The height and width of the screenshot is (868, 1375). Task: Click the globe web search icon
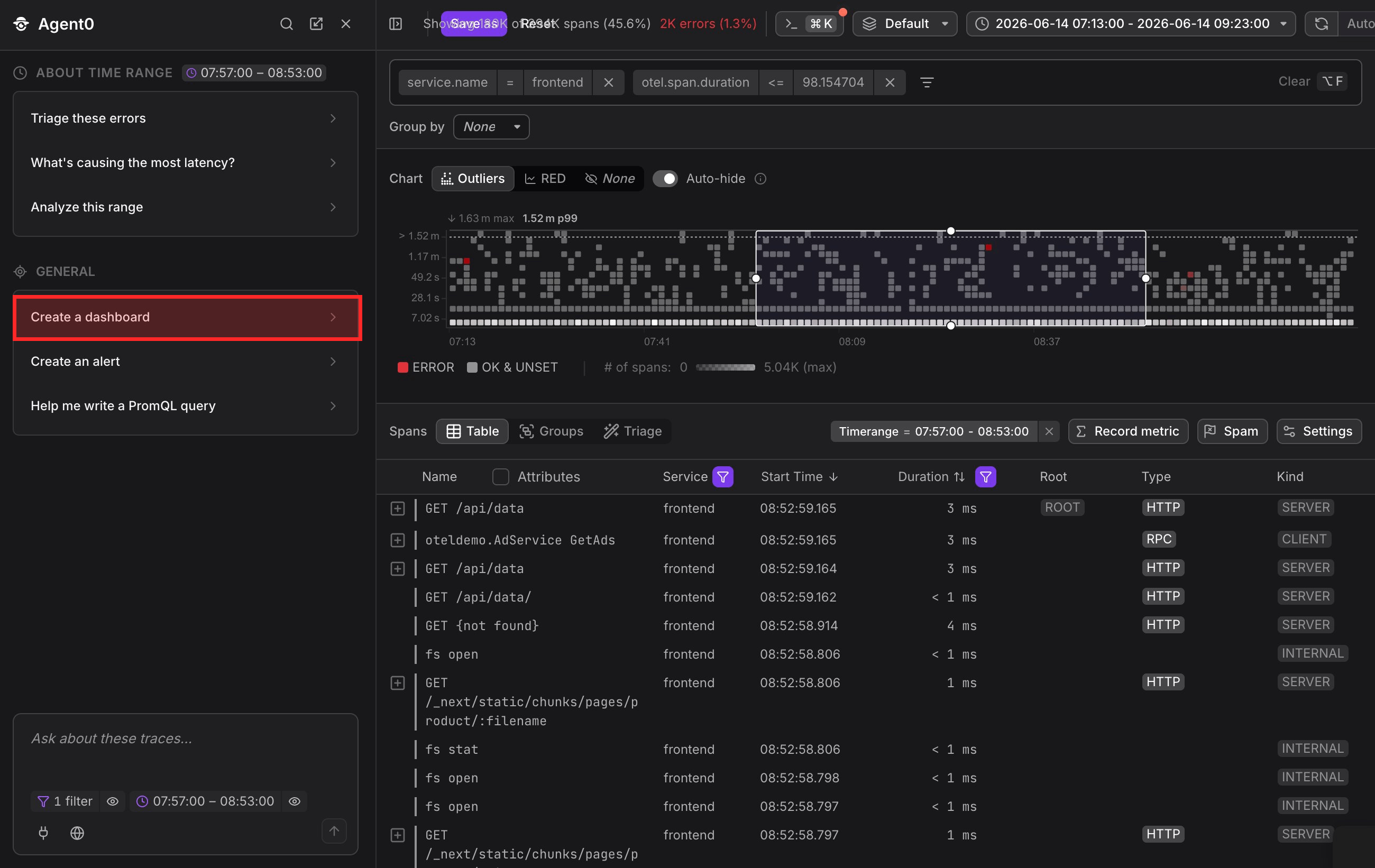click(77, 833)
